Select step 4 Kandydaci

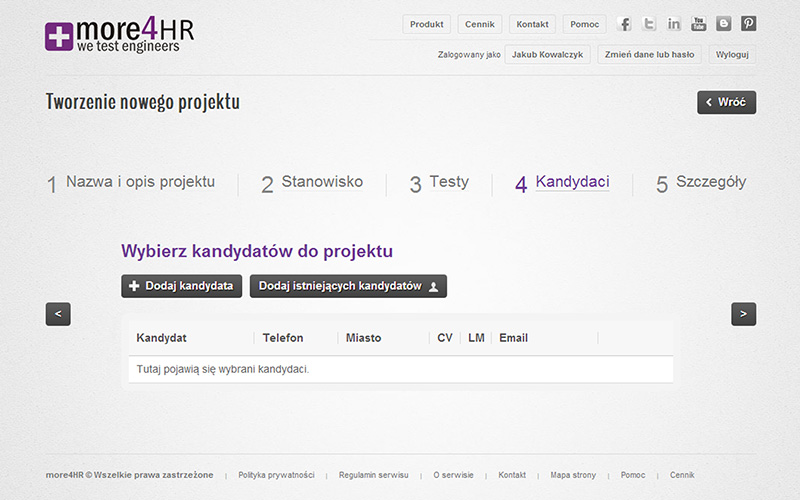pos(562,183)
